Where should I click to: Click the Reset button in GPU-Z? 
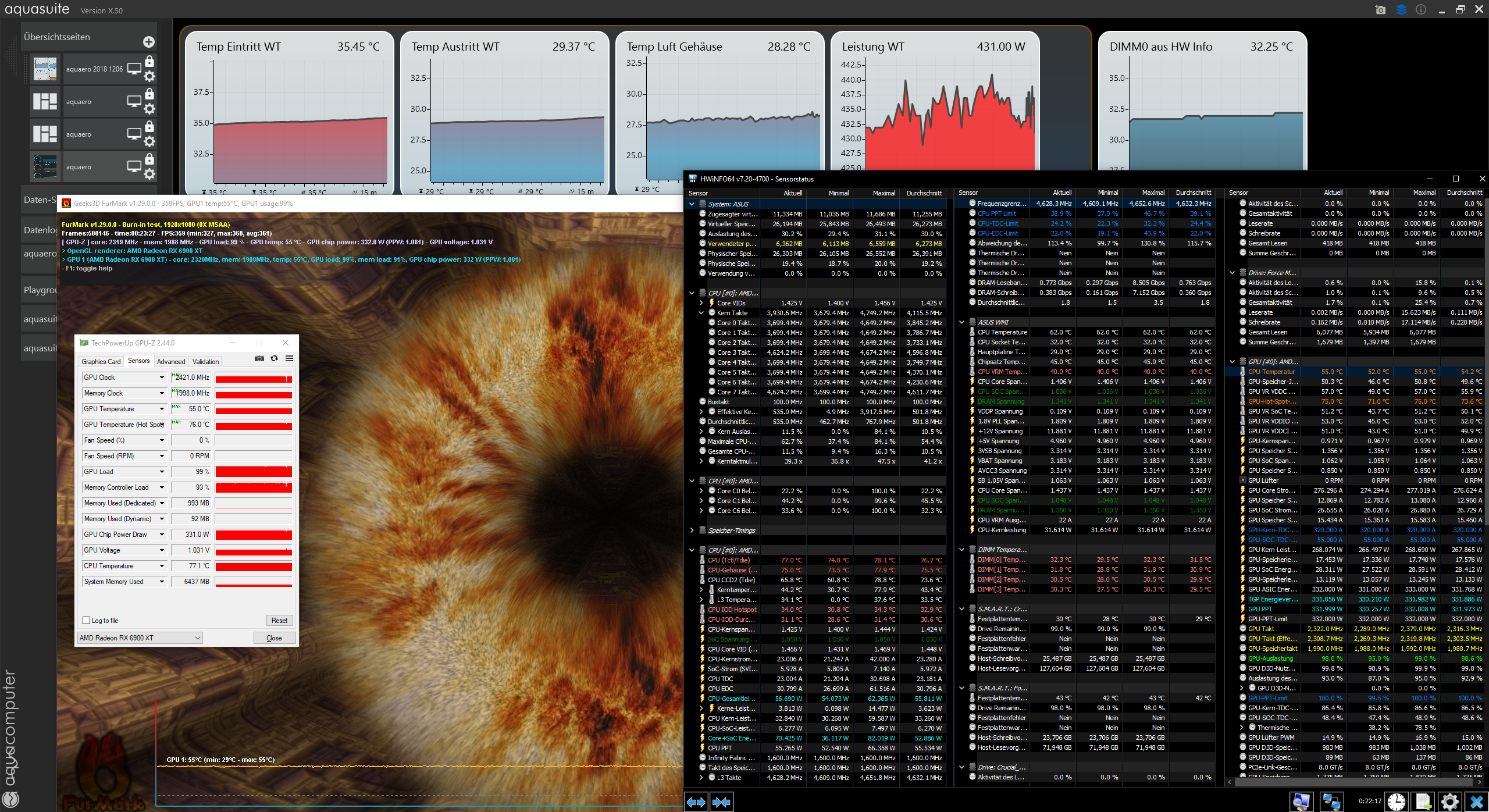pyautogui.click(x=279, y=621)
